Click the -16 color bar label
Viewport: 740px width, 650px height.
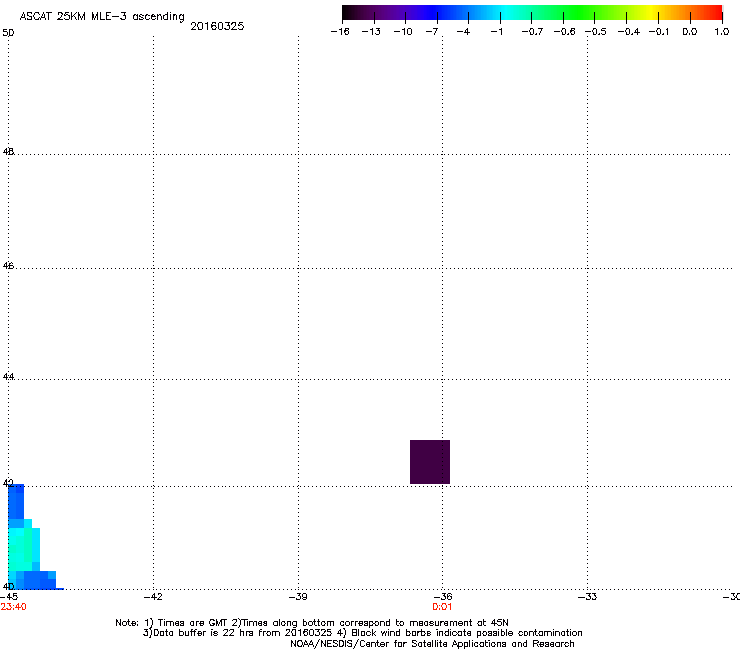[340, 32]
